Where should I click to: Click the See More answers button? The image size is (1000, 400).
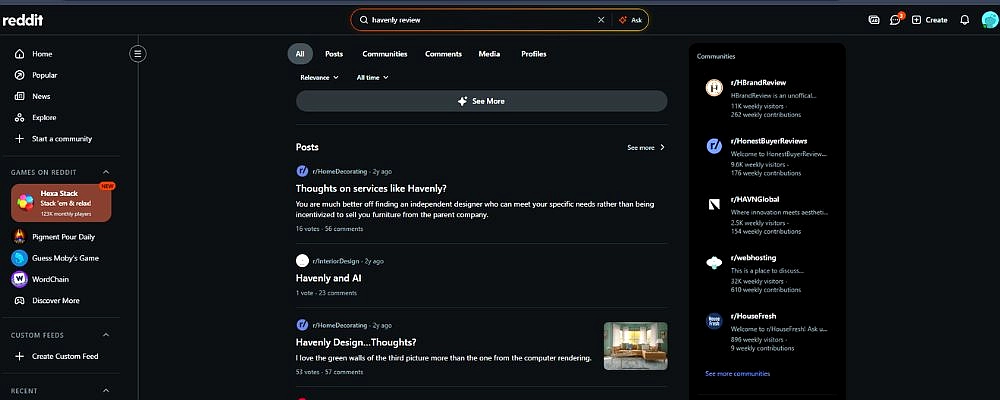482,101
